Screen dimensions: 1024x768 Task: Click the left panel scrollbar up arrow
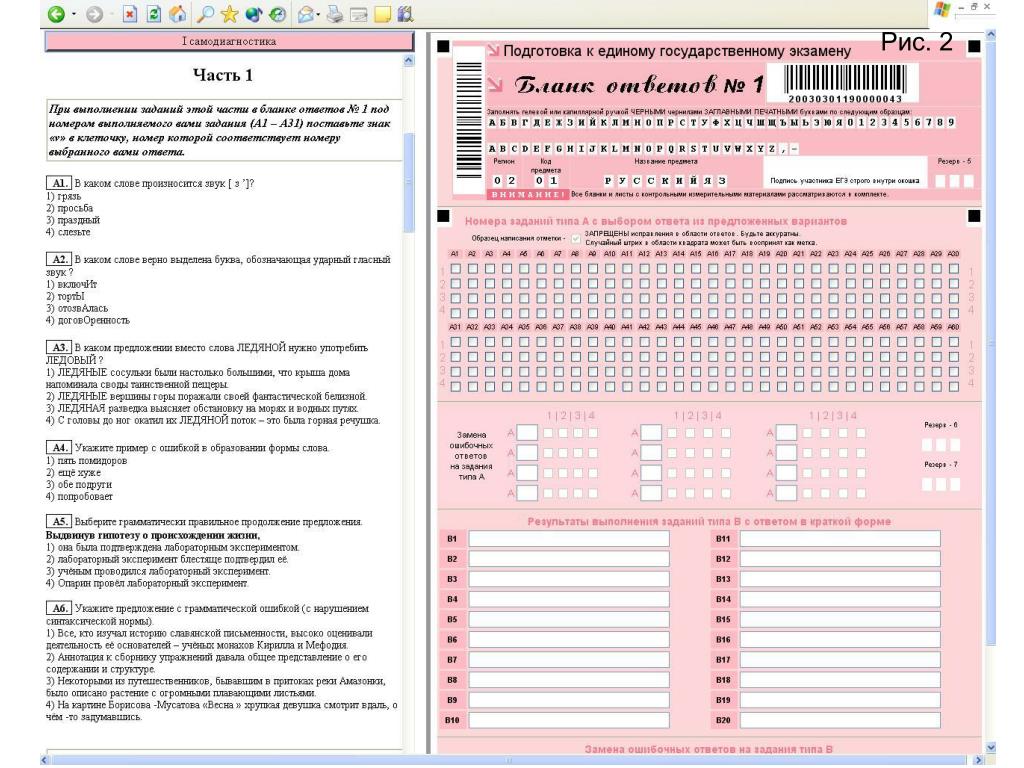409,61
